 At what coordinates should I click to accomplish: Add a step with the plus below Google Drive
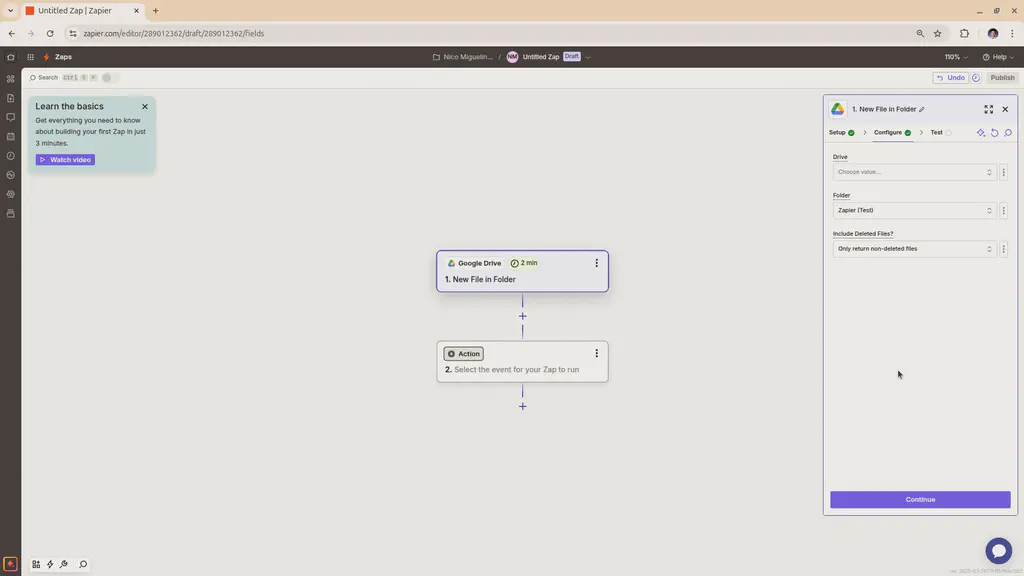522,316
